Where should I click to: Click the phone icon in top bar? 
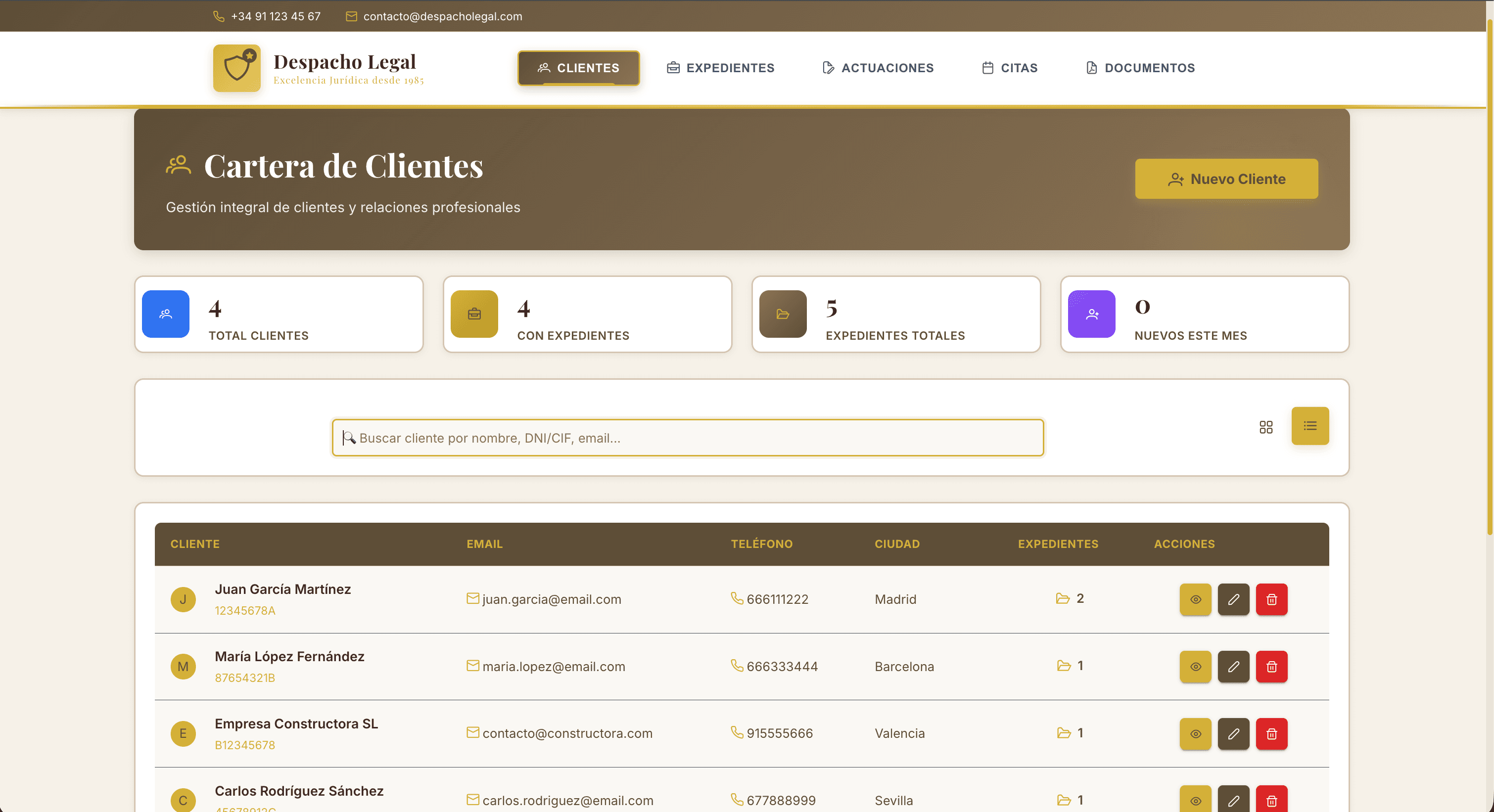(x=219, y=16)
